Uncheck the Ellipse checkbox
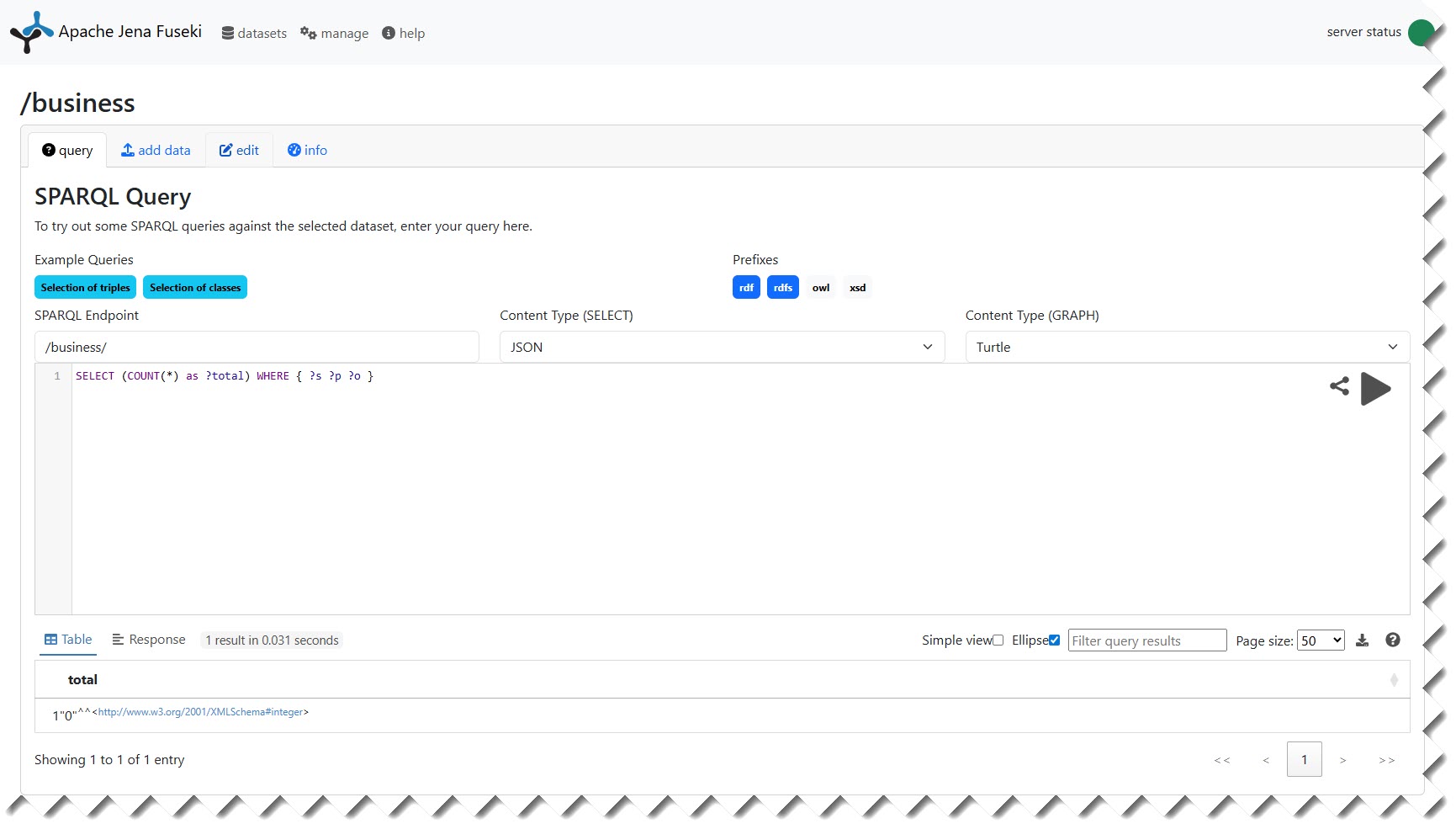1456x829 pixels. (x=1054, y=640)
